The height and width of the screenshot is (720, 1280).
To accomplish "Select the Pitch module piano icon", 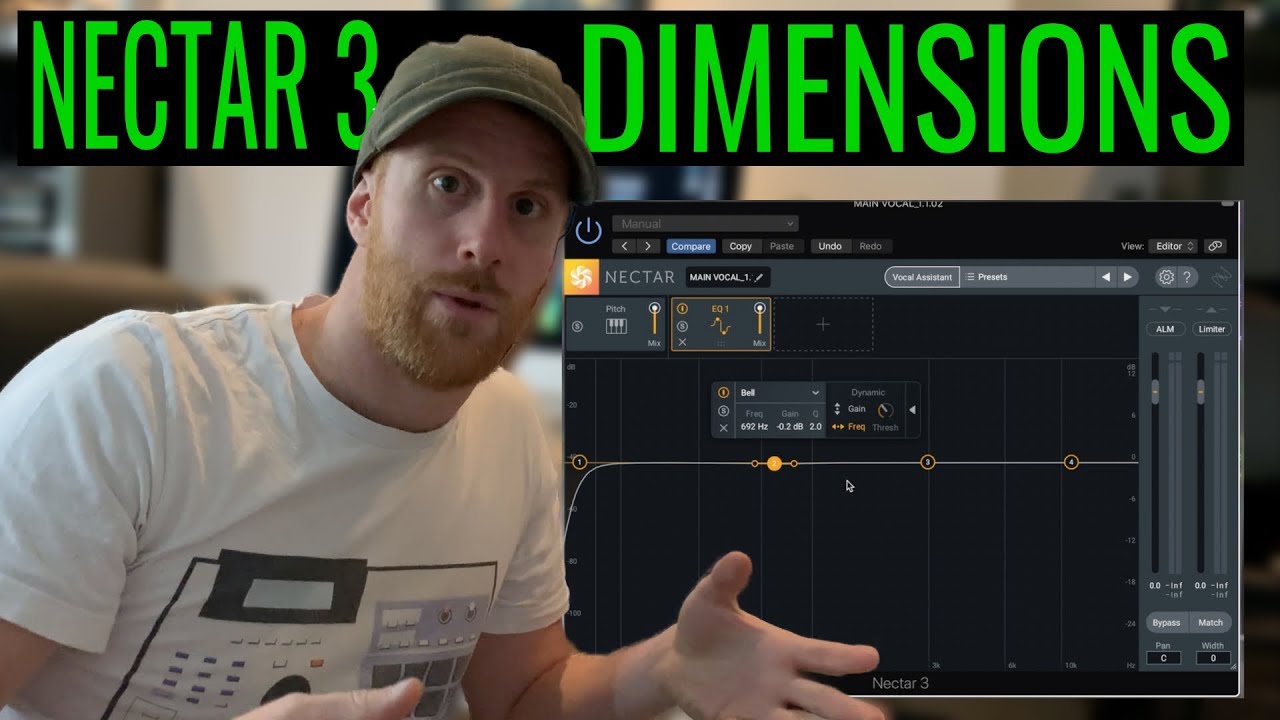I will [616, 326].
